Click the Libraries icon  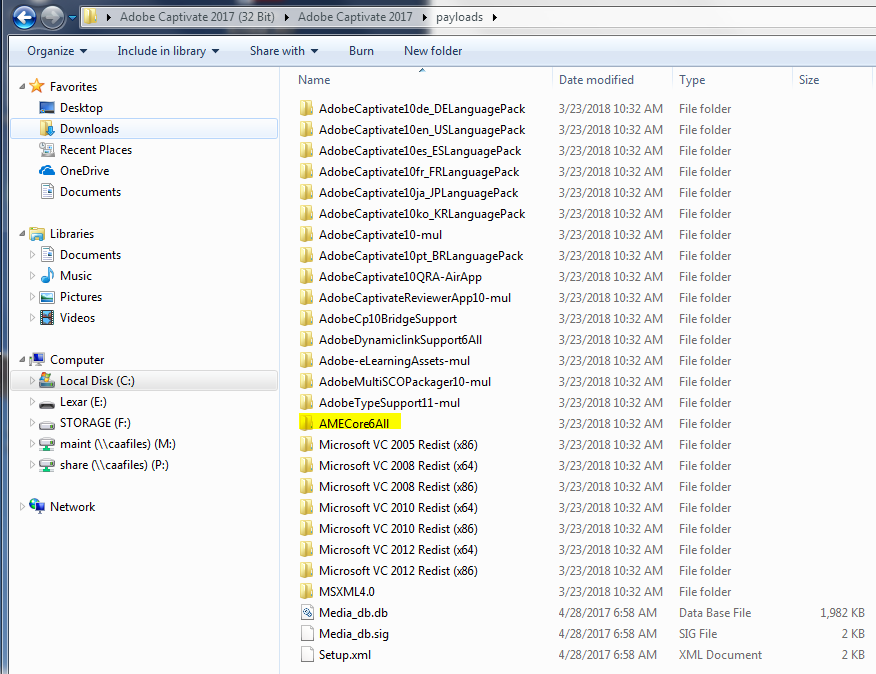37,234
